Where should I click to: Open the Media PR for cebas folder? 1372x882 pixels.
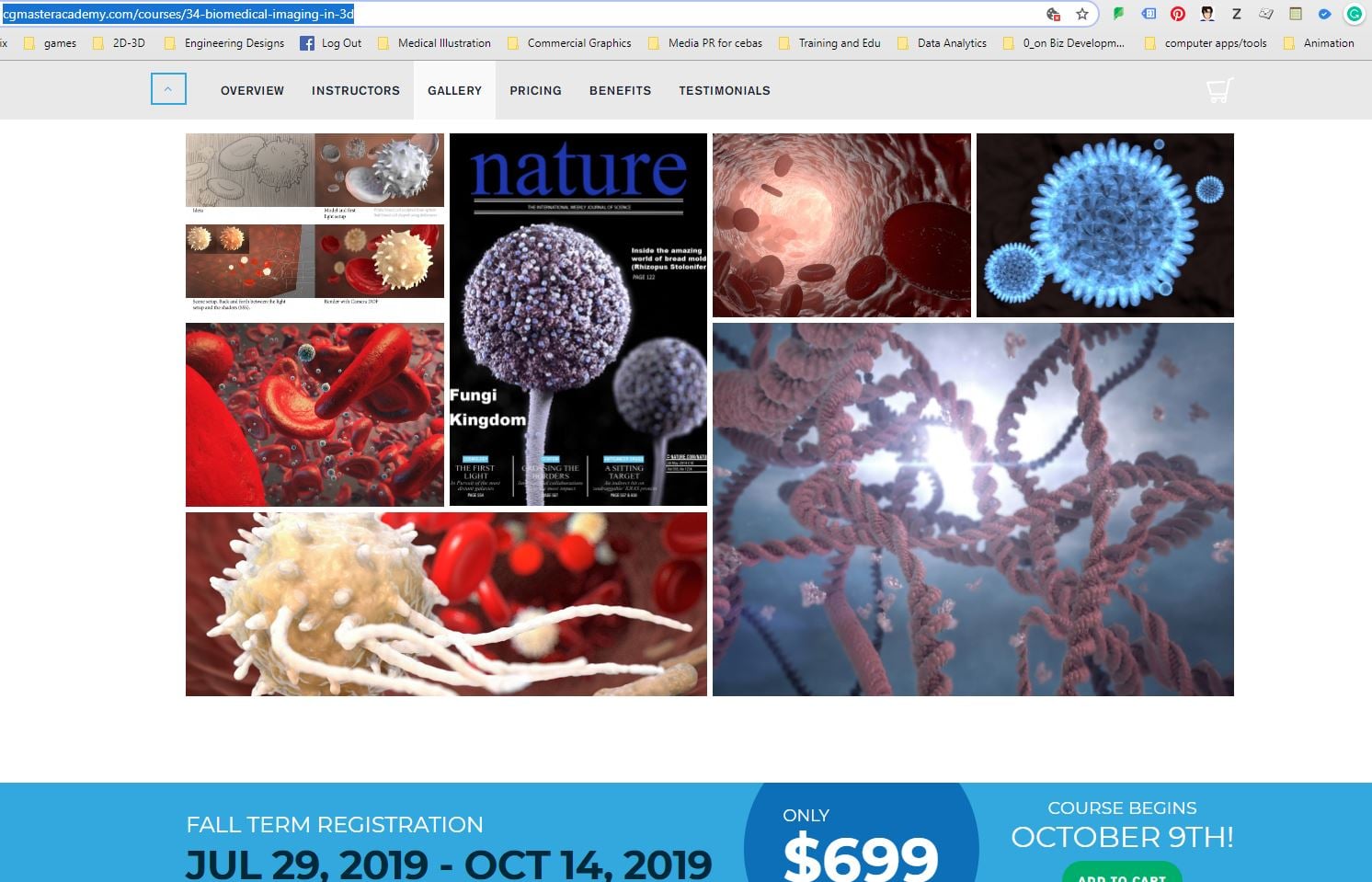point(705,43)
